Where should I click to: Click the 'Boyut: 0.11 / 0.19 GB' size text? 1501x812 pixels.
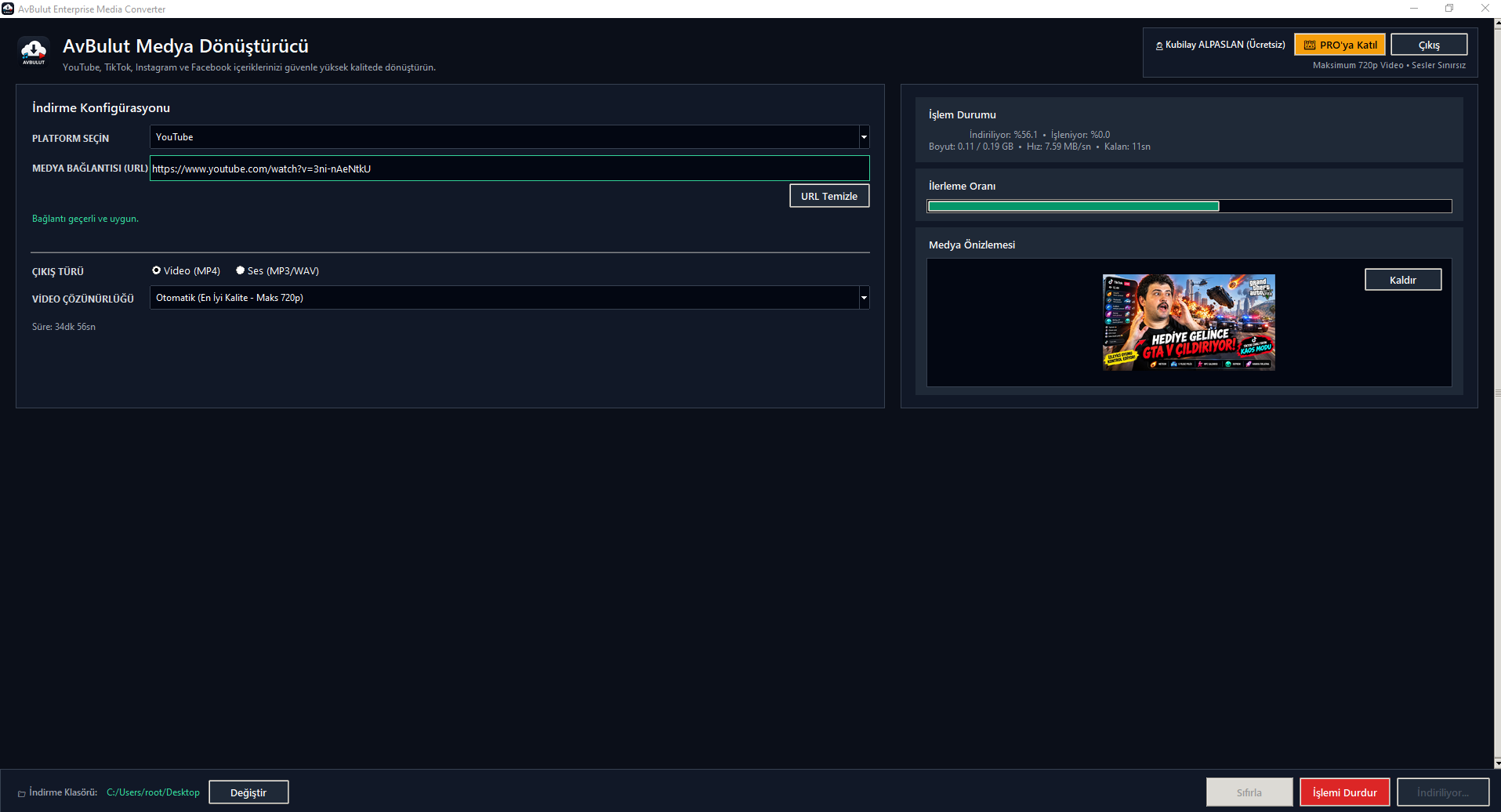click(x=971, y=147)
